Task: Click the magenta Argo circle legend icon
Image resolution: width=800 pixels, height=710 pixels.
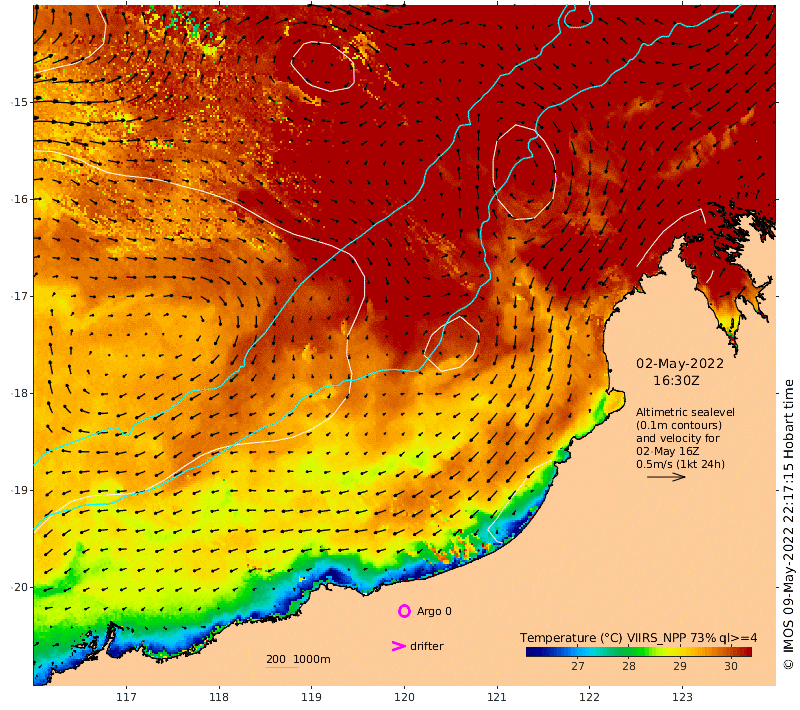Action: 404,611
